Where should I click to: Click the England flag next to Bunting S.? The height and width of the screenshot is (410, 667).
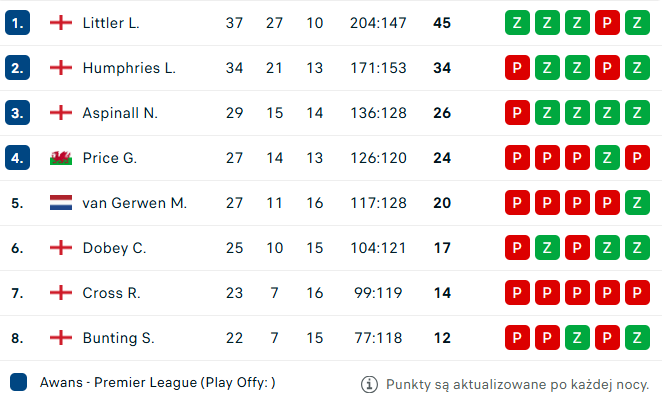pyautogui.click(x=61, y=338)
